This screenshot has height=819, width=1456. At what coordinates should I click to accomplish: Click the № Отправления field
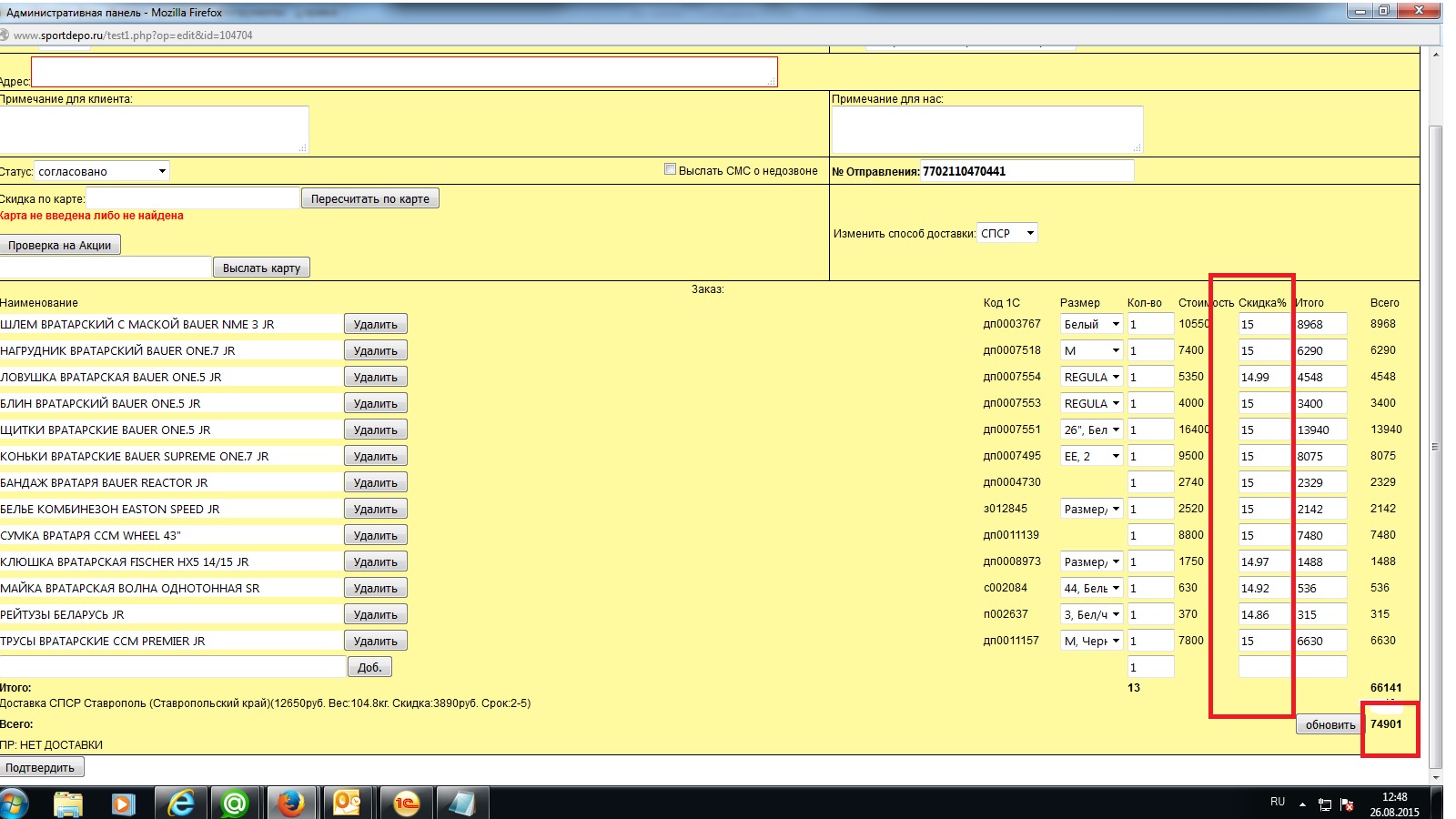1027,171
